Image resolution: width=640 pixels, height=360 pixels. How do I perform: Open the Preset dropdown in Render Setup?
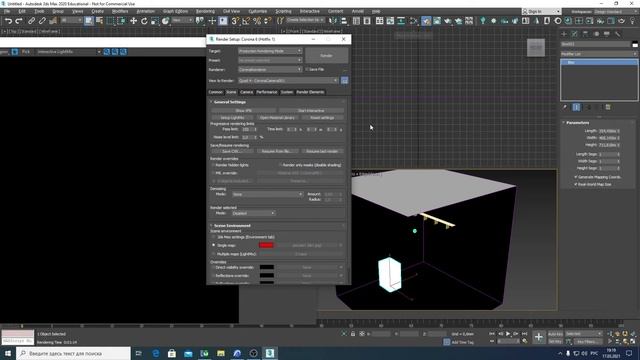(270, 60)
